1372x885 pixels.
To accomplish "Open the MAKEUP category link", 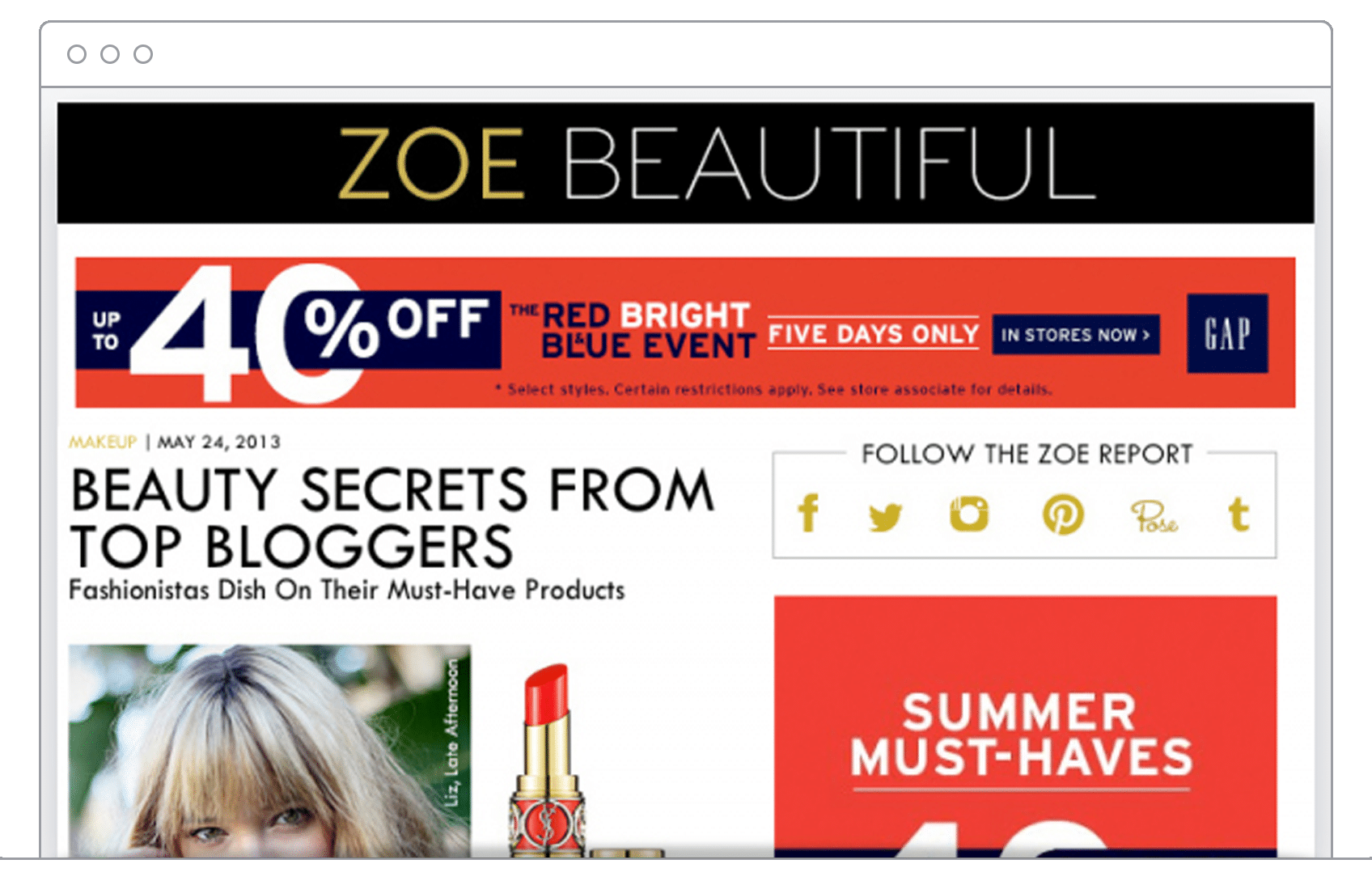I will (103, 442).
